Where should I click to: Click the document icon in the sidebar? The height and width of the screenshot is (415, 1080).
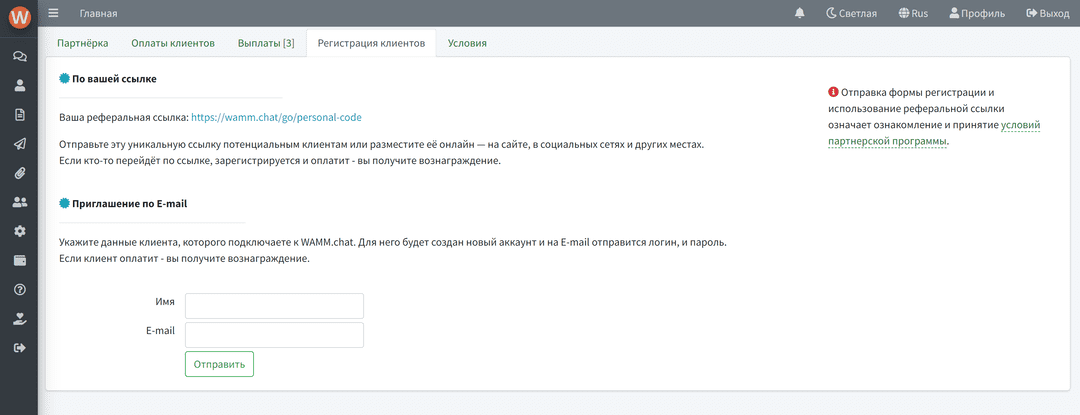(19, 115)
